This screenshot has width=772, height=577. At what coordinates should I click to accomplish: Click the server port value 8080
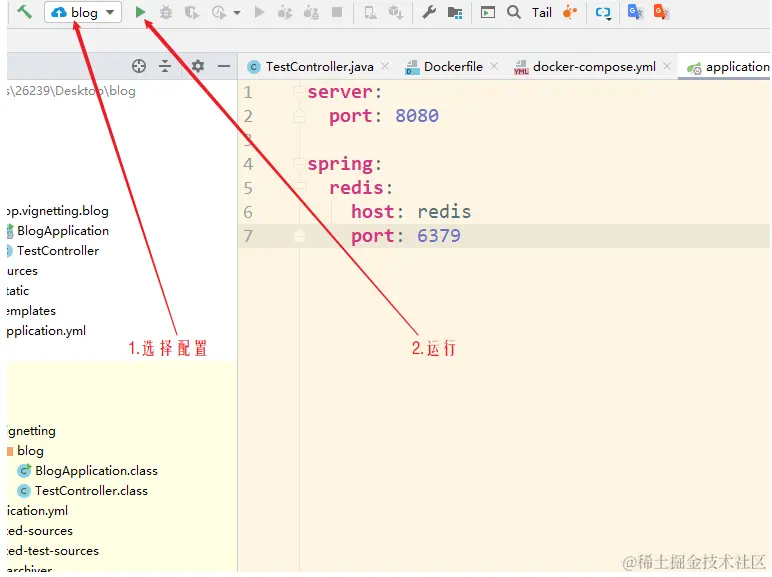point(417,116)
